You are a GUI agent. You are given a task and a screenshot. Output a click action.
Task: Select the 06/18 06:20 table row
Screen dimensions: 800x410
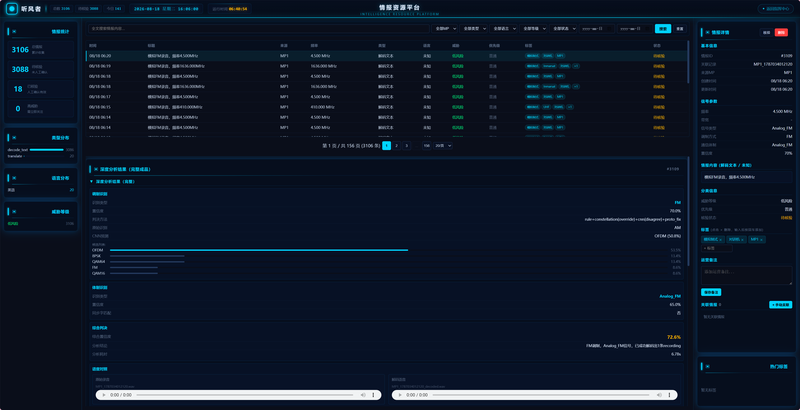386,56
